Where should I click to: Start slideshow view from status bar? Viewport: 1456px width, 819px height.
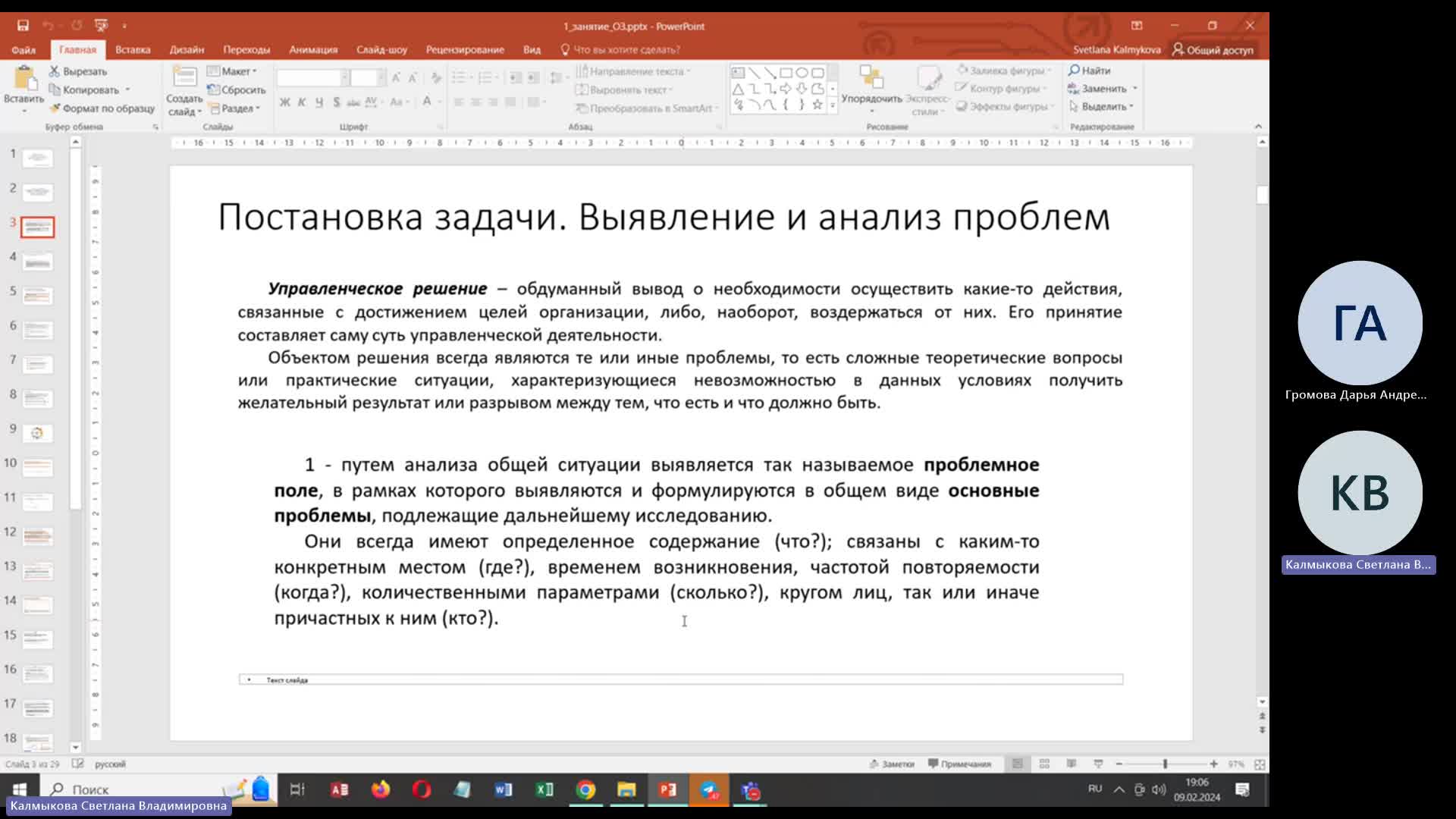pos(1098,764)
